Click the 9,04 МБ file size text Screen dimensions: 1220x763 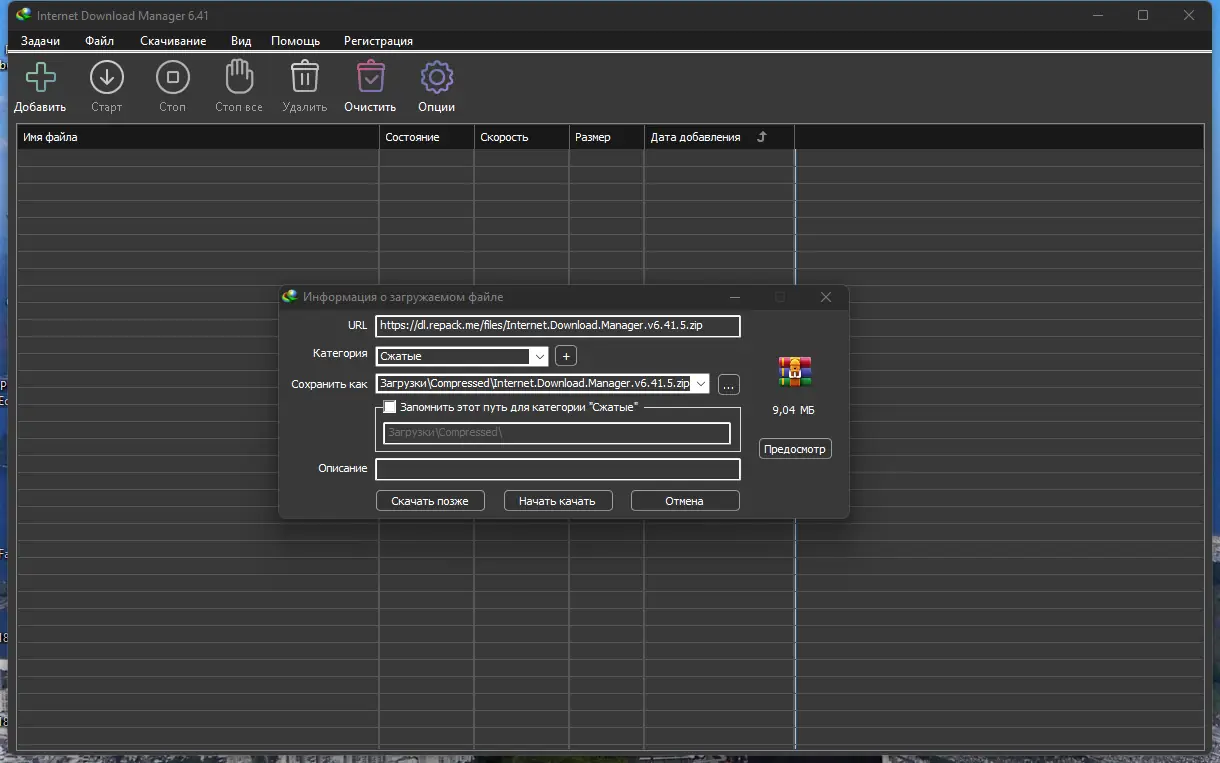coord(795,410)
